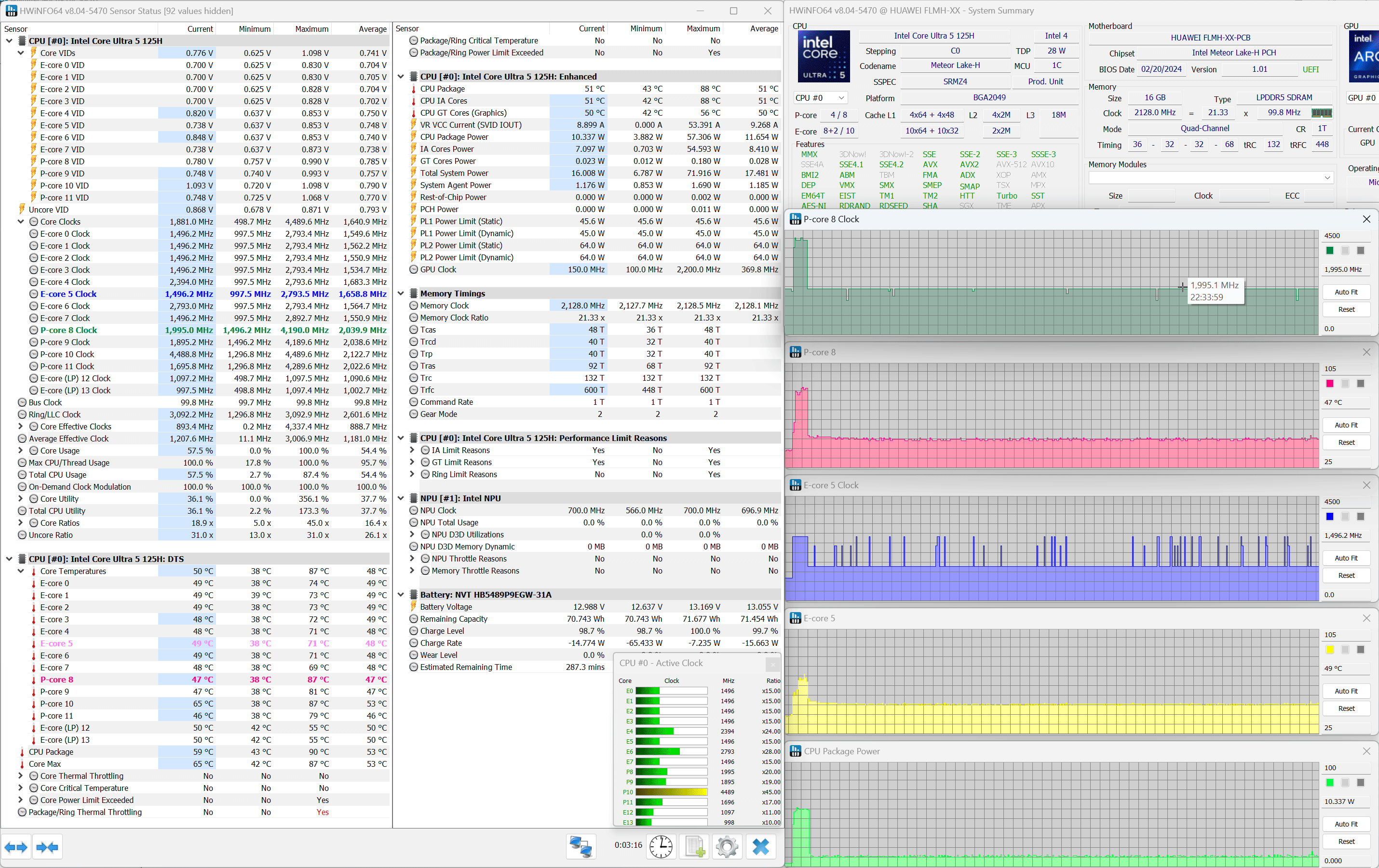Click the blue swatch on E-core 5 Clock graph
Image resolution: width=1379 pixels, height=868 pixels.
click(x=1330, y=517)
